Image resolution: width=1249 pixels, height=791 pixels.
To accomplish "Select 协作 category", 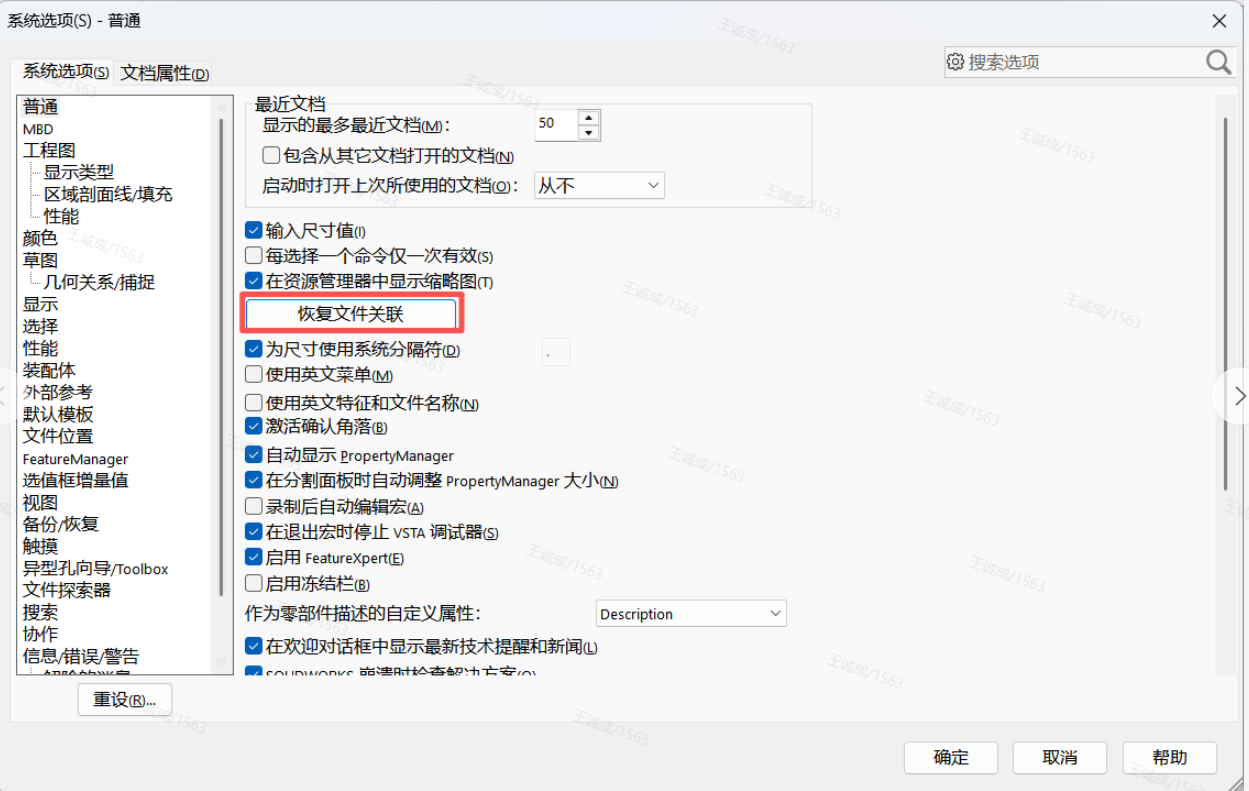I will pos(40,635).
